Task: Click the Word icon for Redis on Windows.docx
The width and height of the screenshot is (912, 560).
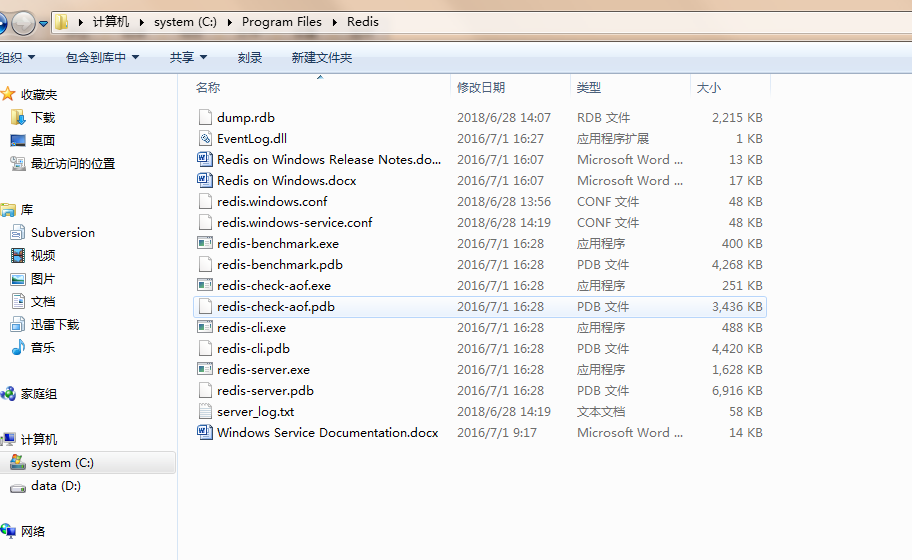Action: point(205,180)
